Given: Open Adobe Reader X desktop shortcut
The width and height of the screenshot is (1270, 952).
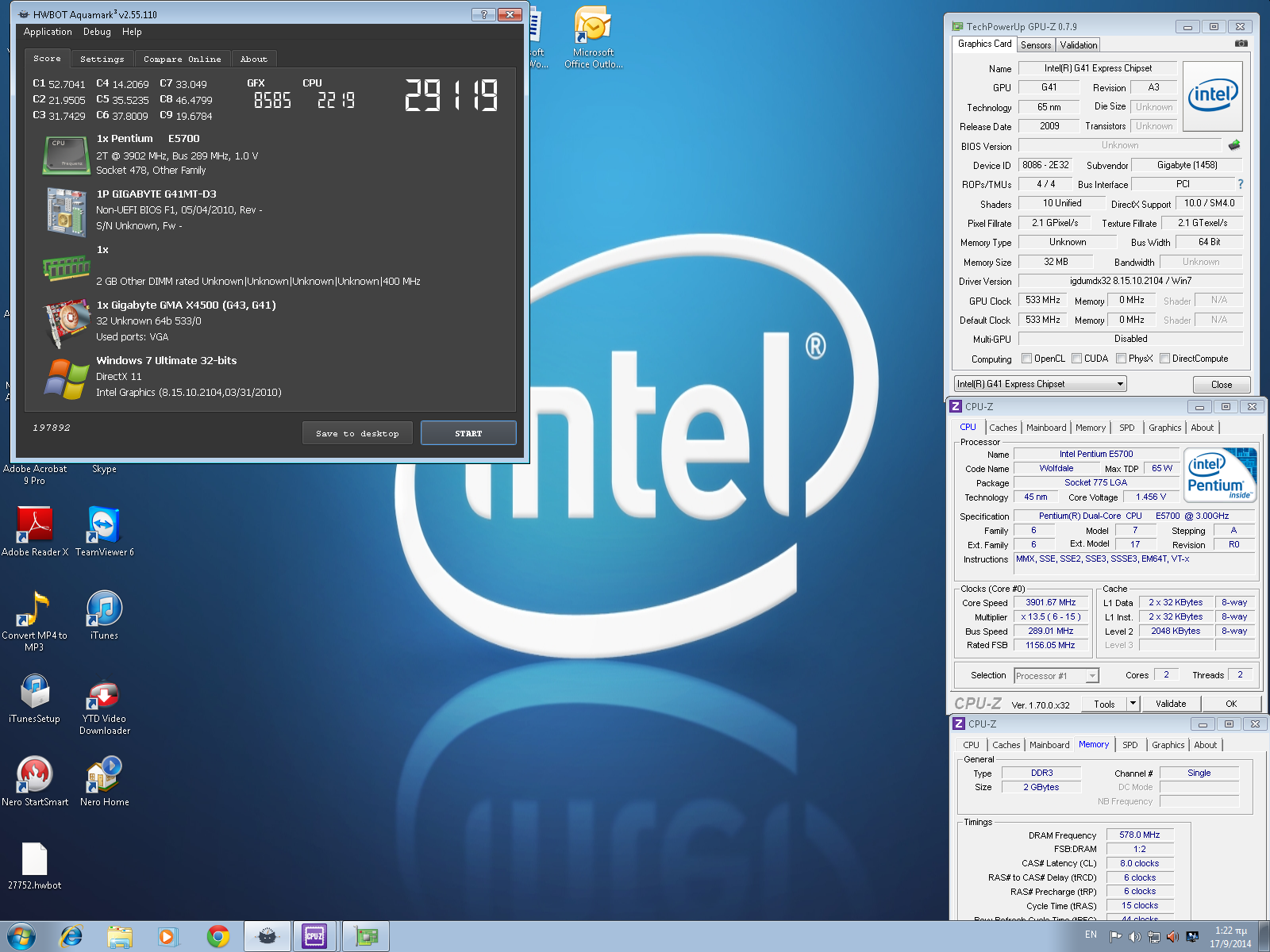Looking at the screenshot, I should (34, 531).
